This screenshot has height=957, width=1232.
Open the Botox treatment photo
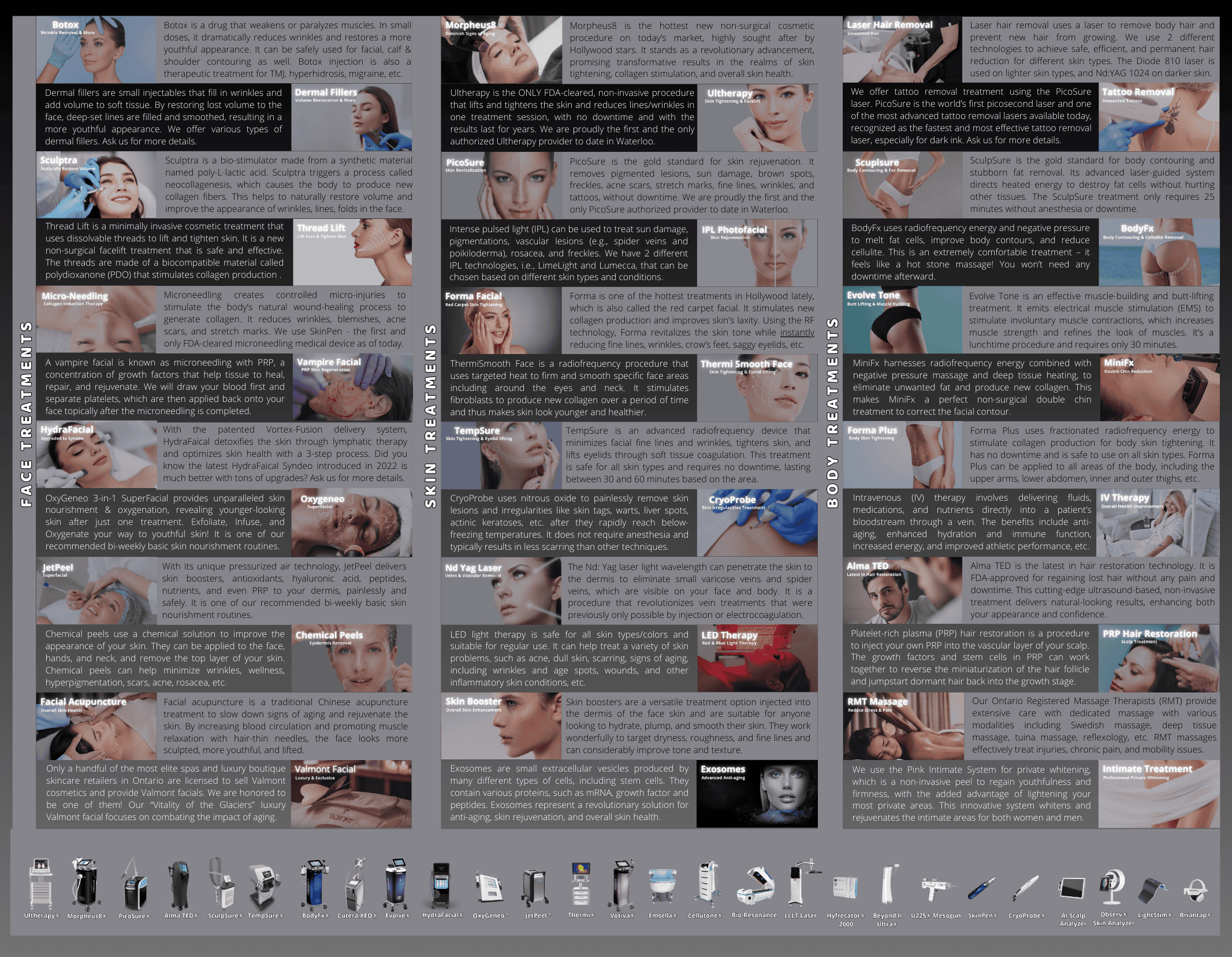(96, 50)
